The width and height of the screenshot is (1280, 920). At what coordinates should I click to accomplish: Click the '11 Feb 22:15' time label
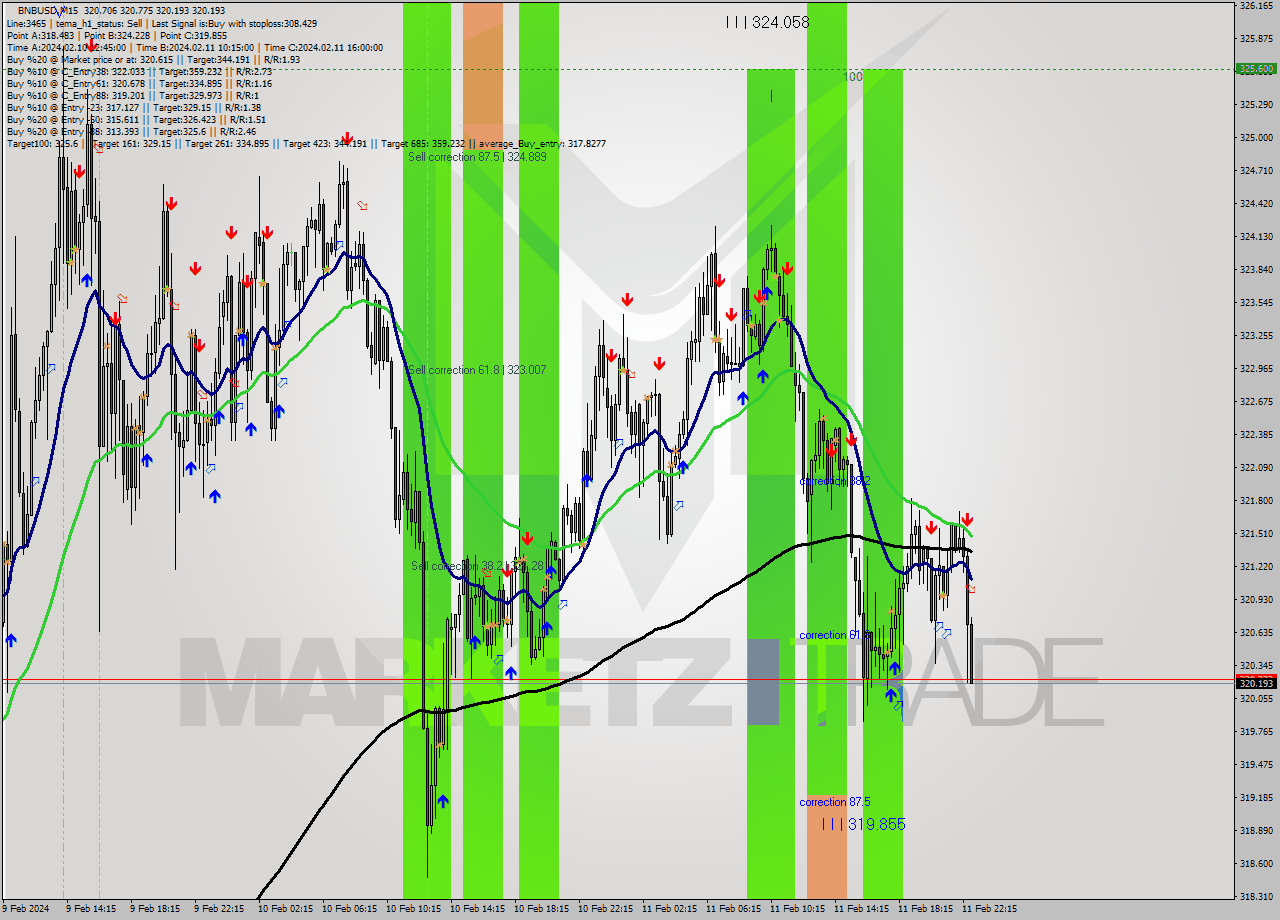click(989, 909)
